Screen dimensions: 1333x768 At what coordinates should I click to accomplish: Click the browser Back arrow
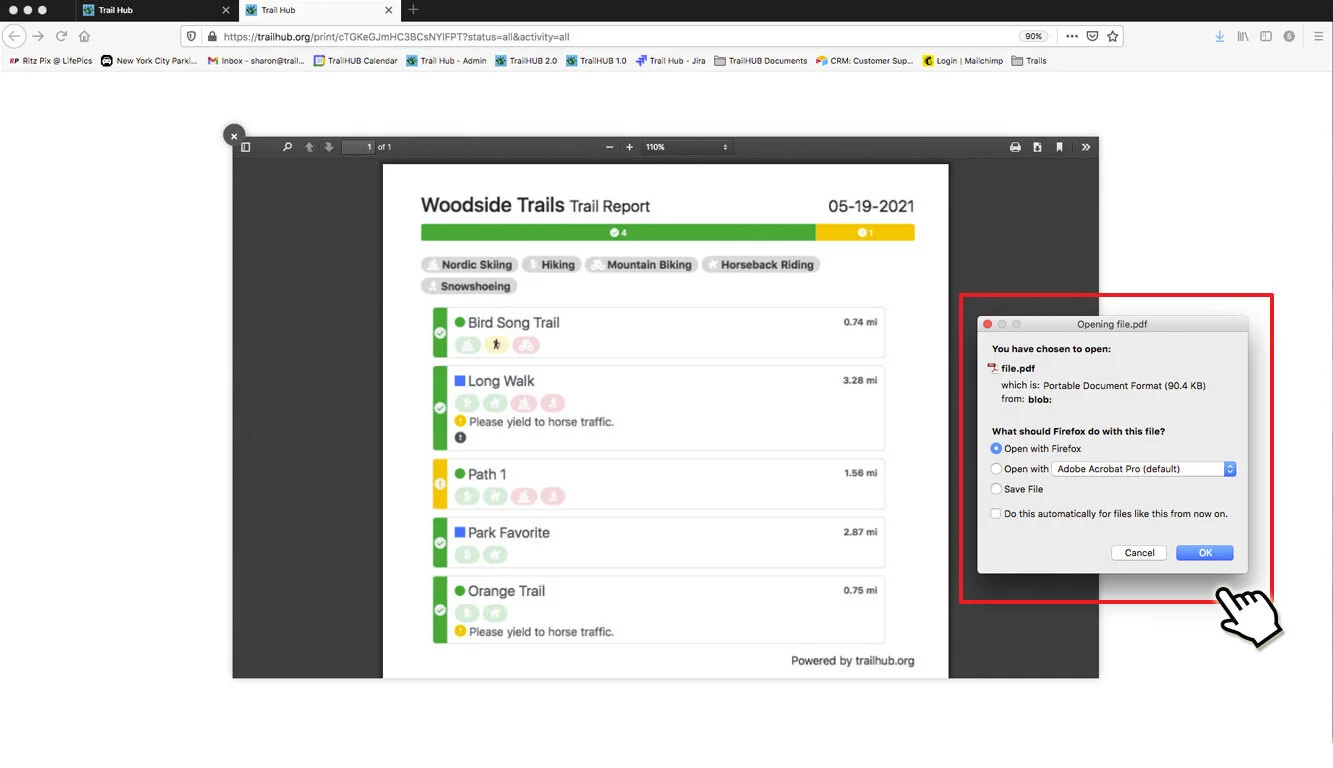tap(14, 36)
